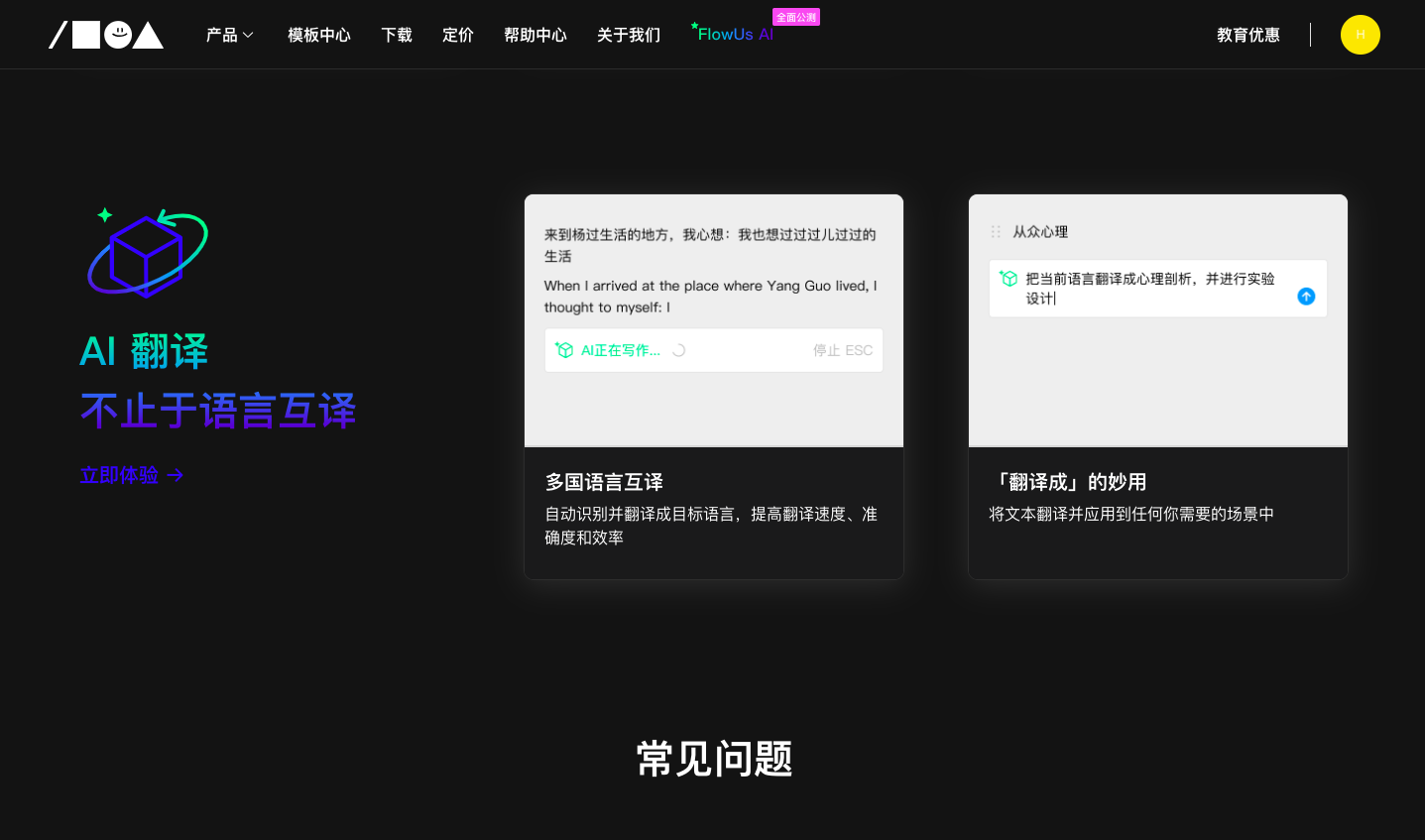Viewport: 1425px width, 840px height.
Task: Click the drag handle beside 从众心理
Action: click(x=996, y=232)
